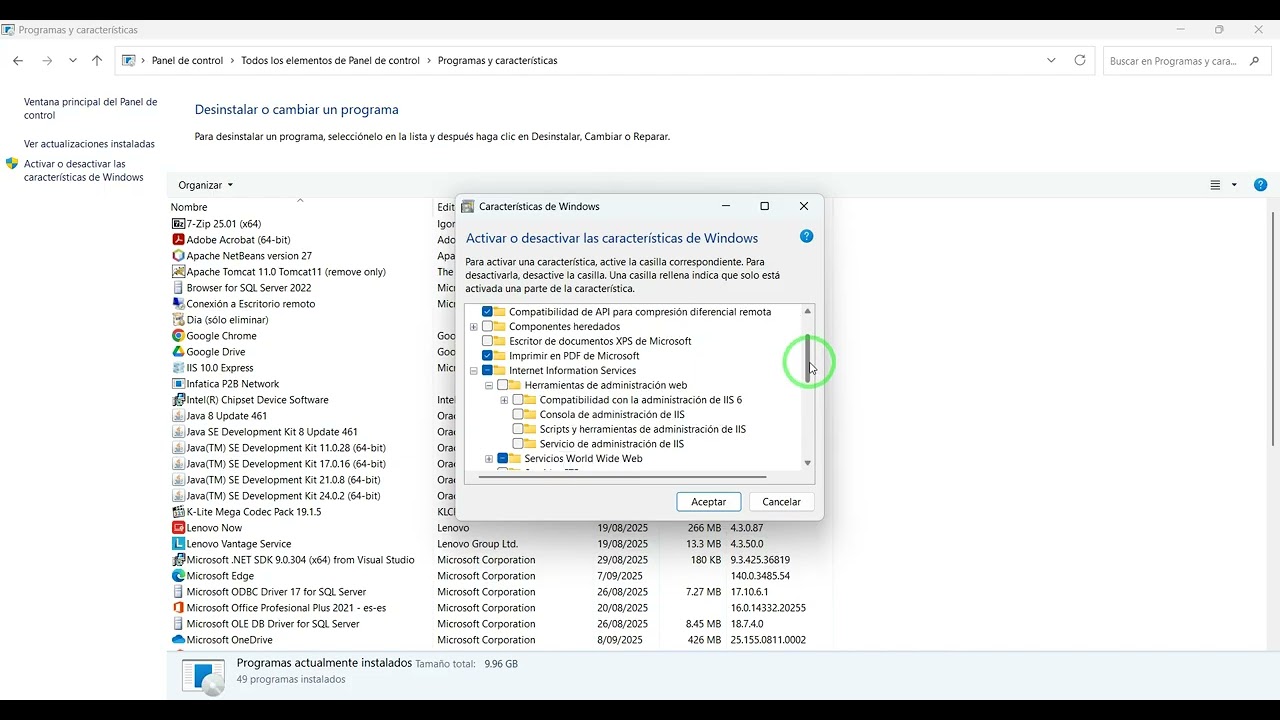Uncheck Imprimir en PDF de Microsoft
Viewport: 1280px width, 720px height.
[x=488, y=356]
